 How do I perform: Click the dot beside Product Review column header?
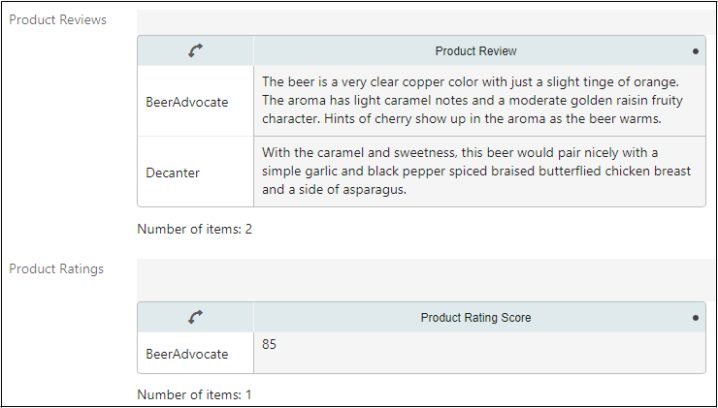pos(696,51)
